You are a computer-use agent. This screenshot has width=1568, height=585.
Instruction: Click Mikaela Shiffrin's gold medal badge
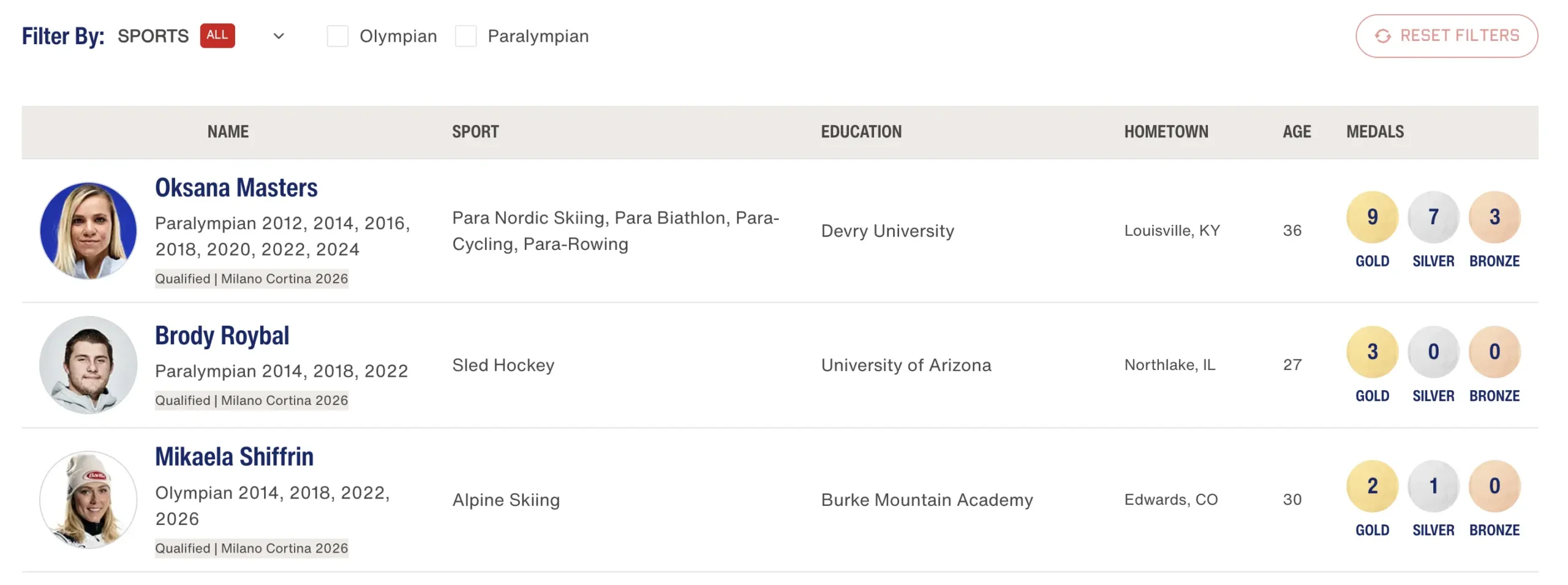point(1371,486)
